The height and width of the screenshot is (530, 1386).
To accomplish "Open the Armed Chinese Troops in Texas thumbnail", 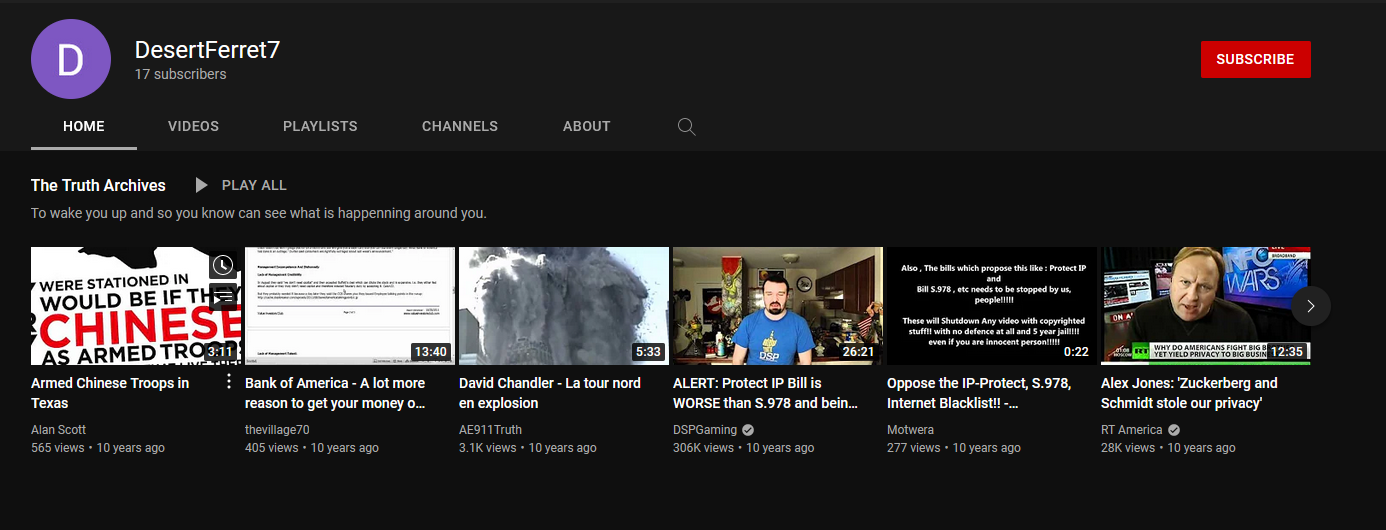I will point(136,306).
